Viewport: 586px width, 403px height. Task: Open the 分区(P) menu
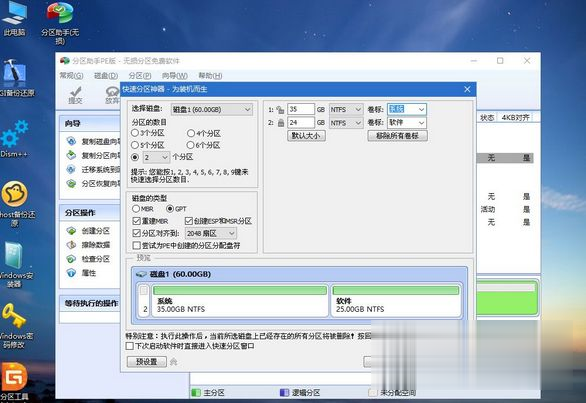point(140,76)
